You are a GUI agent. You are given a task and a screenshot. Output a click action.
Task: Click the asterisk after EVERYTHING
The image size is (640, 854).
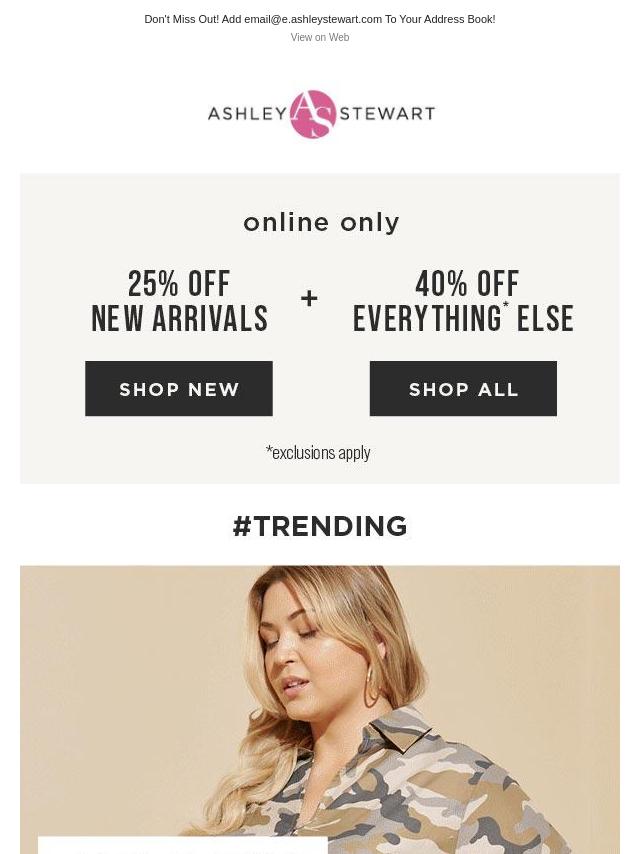tap(505, 304)
